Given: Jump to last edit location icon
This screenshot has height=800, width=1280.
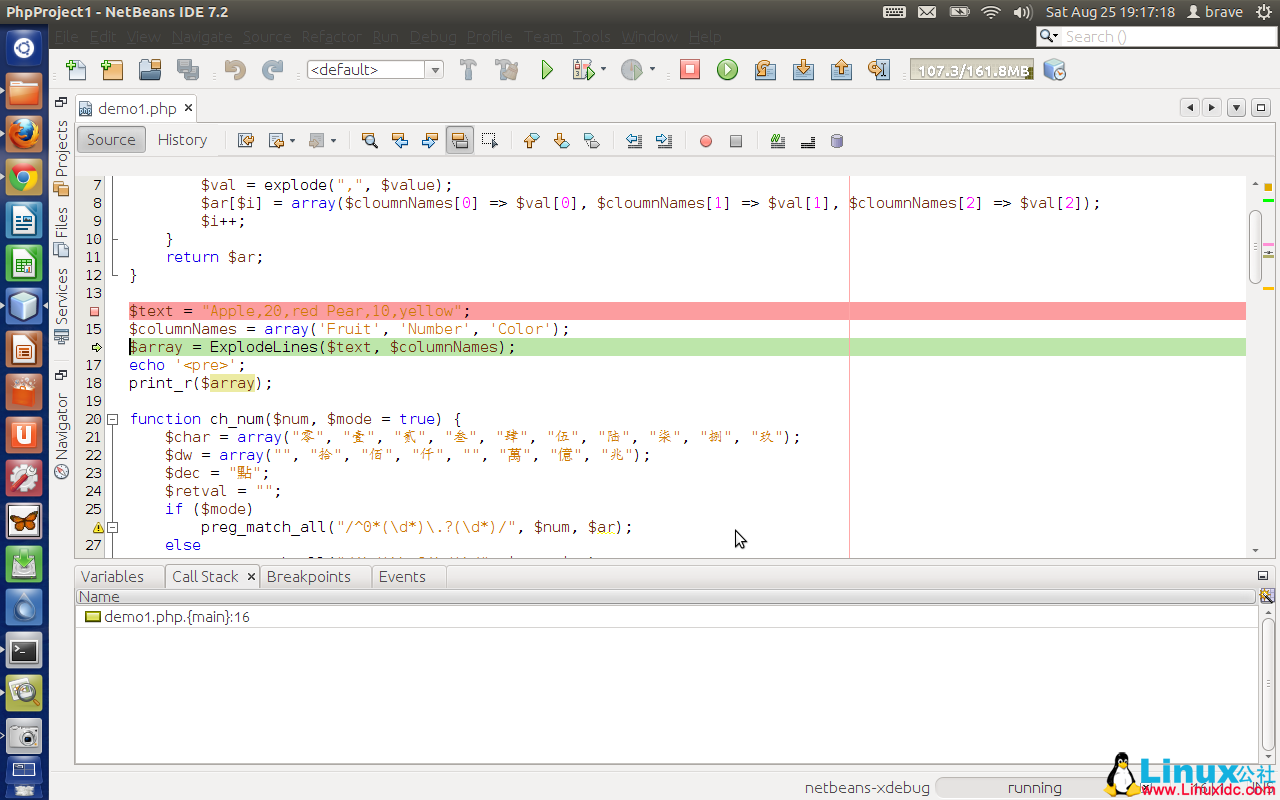Looking at the screenshot, I should click(245, 141).
